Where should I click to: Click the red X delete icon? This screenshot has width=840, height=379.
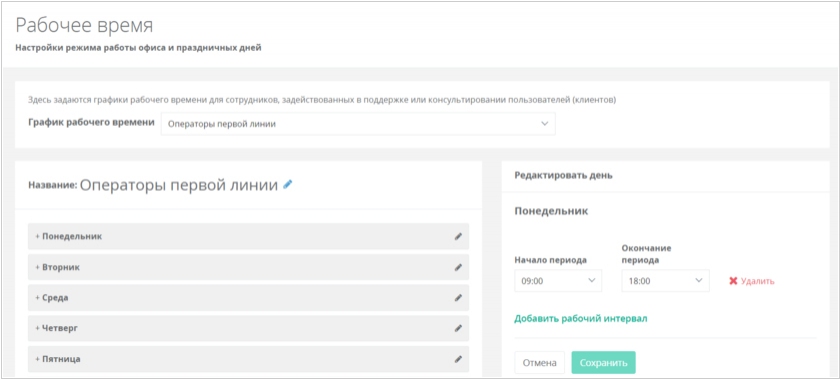[x=733, y=281]
